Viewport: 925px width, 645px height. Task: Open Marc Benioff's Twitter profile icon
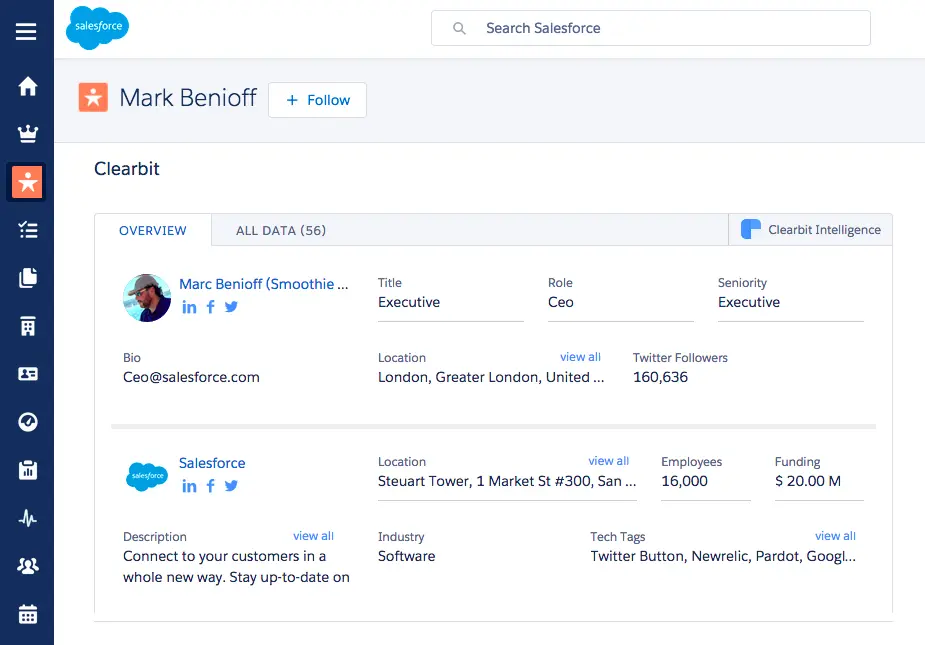tap(231, 307)
